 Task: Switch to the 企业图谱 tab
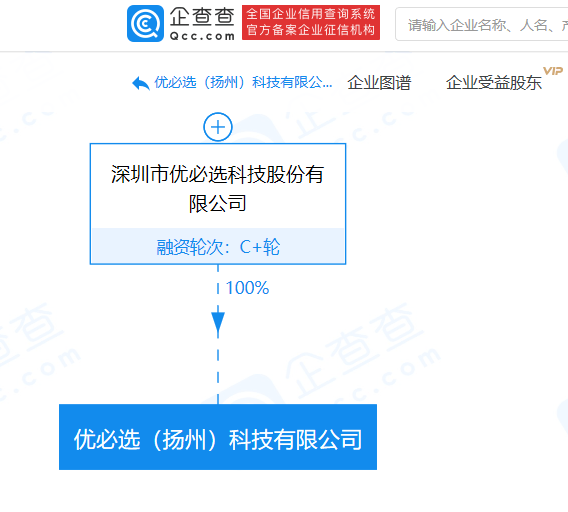click(379, 83)
